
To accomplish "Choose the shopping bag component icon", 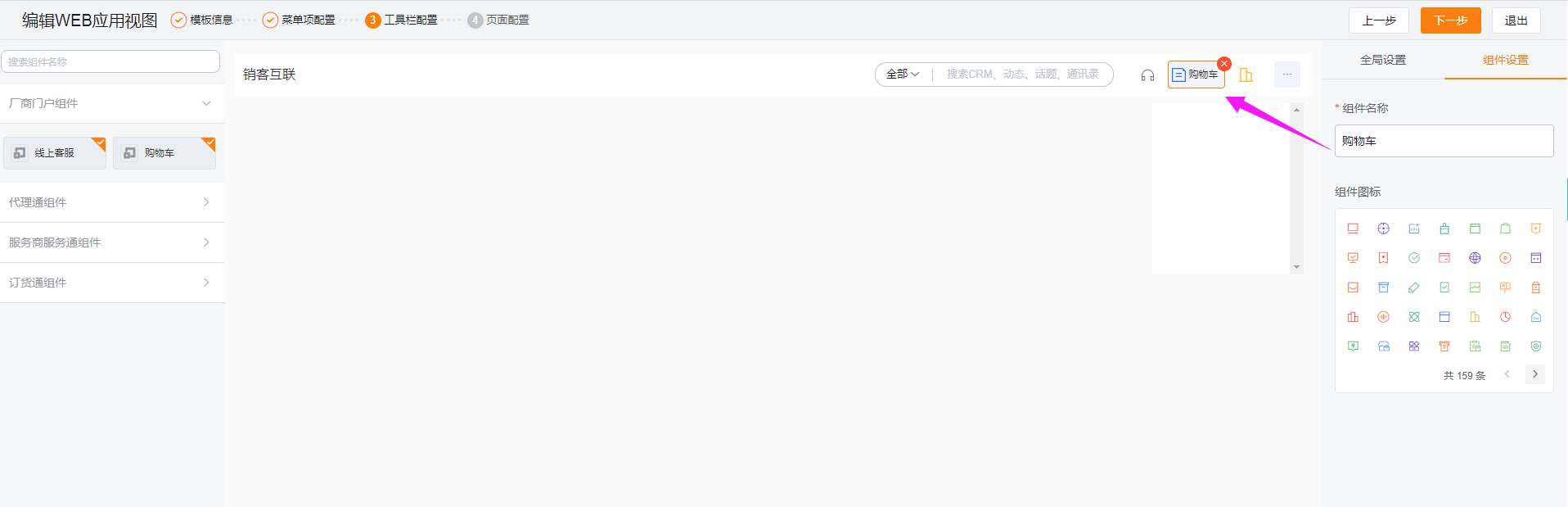I will (1505, 229).
